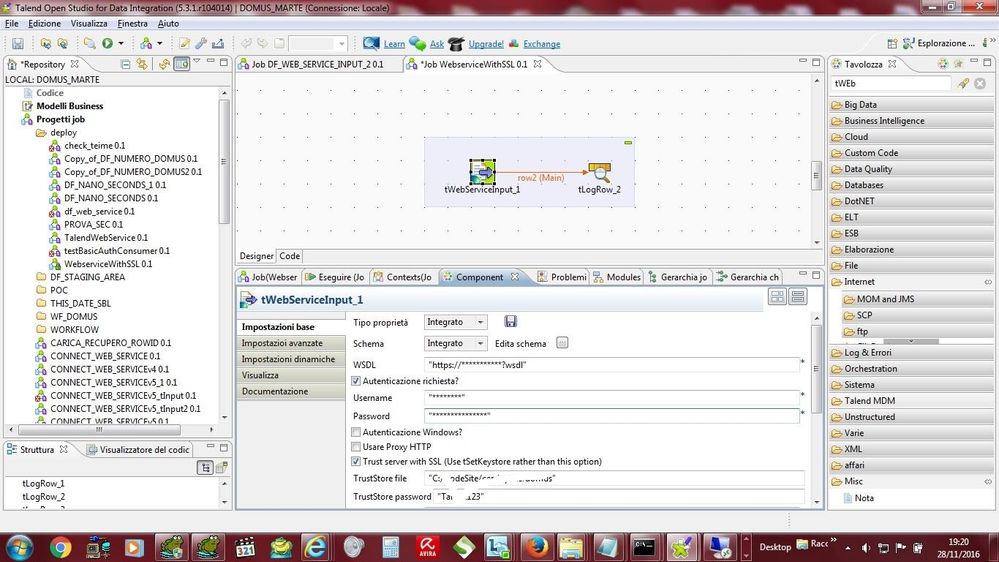999x562 pixels.
Task: Collapse all icon in Repository panel
Action: click(x=126, y=64)
